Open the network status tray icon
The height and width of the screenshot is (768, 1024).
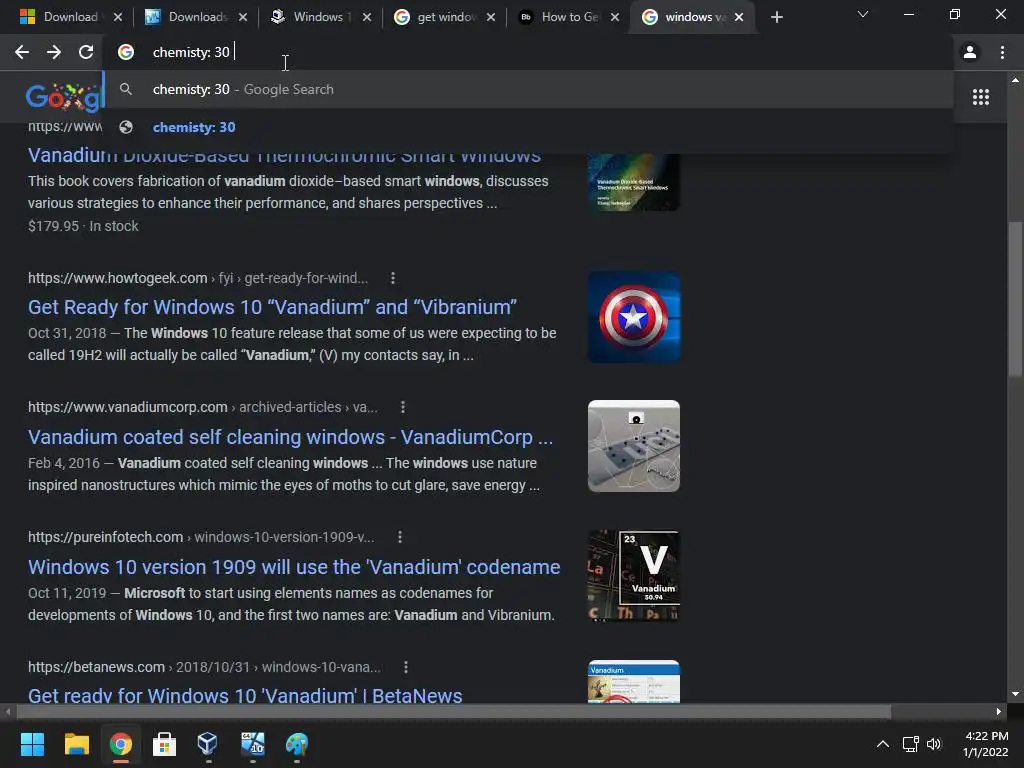tap(910, 744)
